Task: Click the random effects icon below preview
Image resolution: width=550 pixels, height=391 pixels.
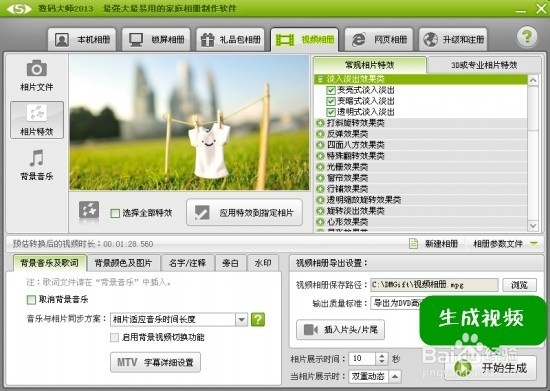Action: click(x=89, y=211)
